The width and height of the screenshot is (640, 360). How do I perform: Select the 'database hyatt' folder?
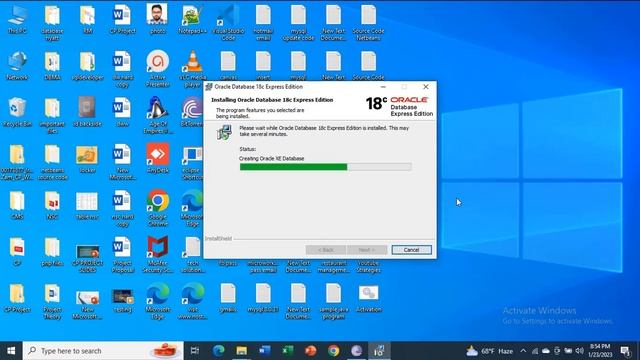click(x=52, y=23)
